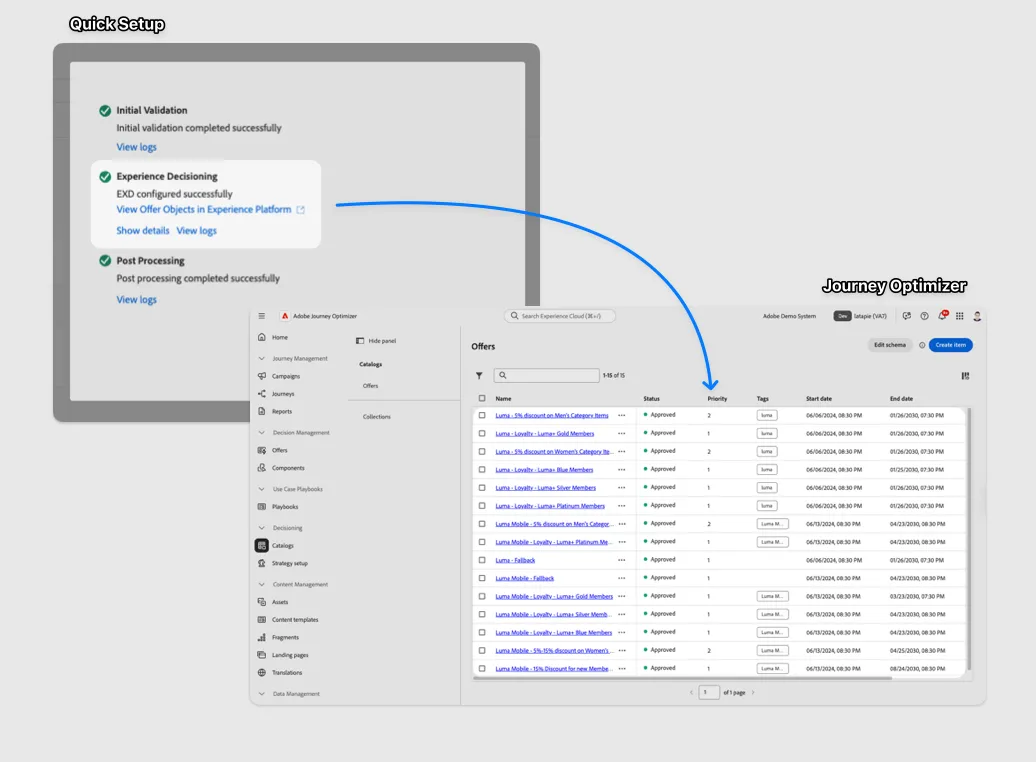Collapse the Content Management section
1036x762 pixels.
(262, 585)
